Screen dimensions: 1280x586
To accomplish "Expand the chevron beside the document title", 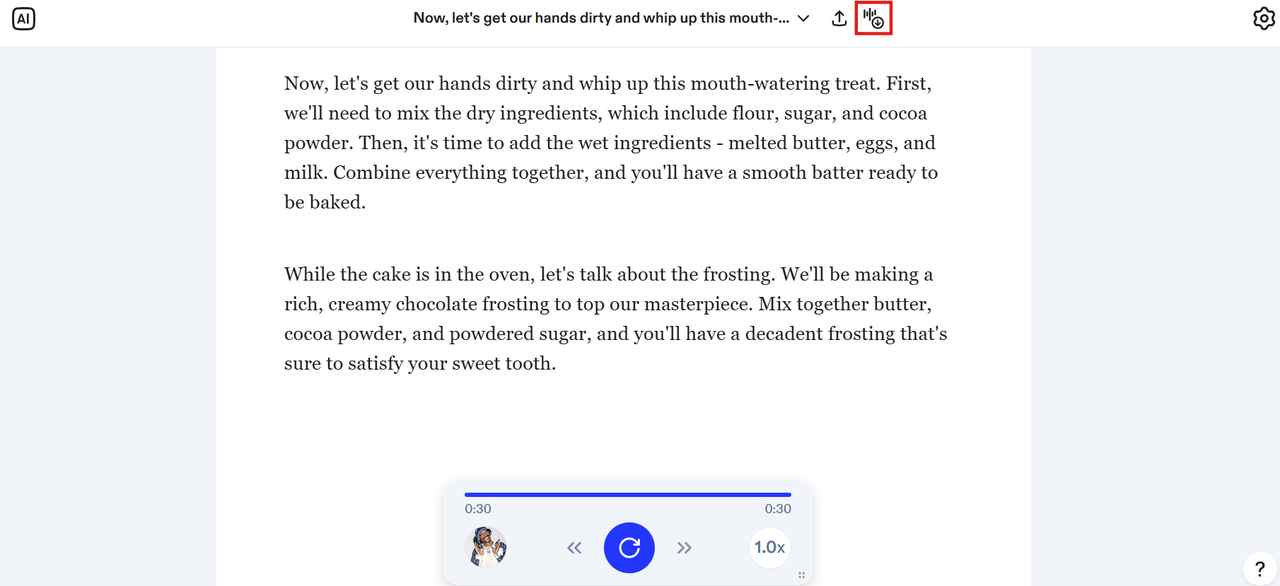I will click(803, 19).
